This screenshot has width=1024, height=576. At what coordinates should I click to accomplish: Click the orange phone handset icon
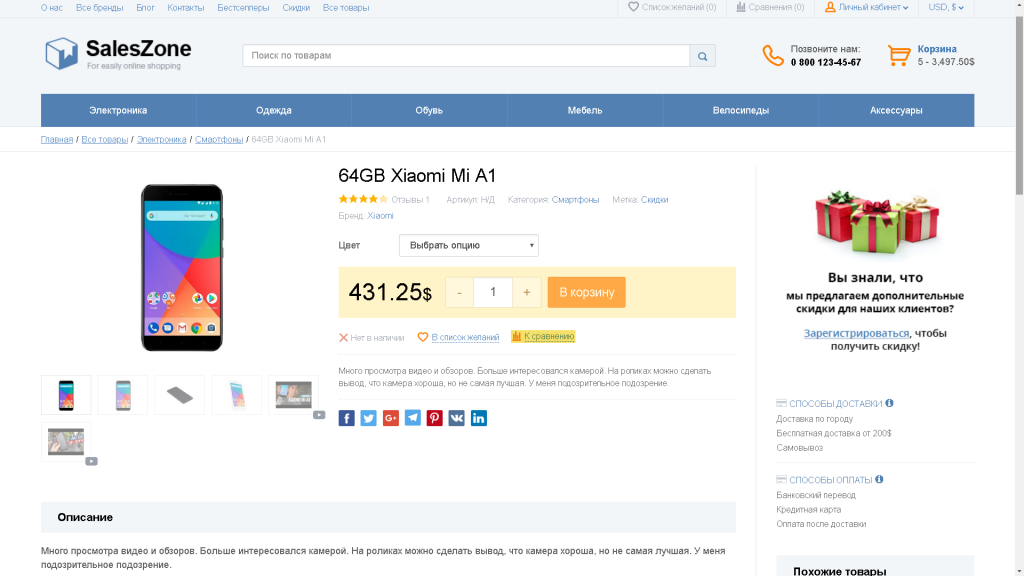tap(773, 56)
